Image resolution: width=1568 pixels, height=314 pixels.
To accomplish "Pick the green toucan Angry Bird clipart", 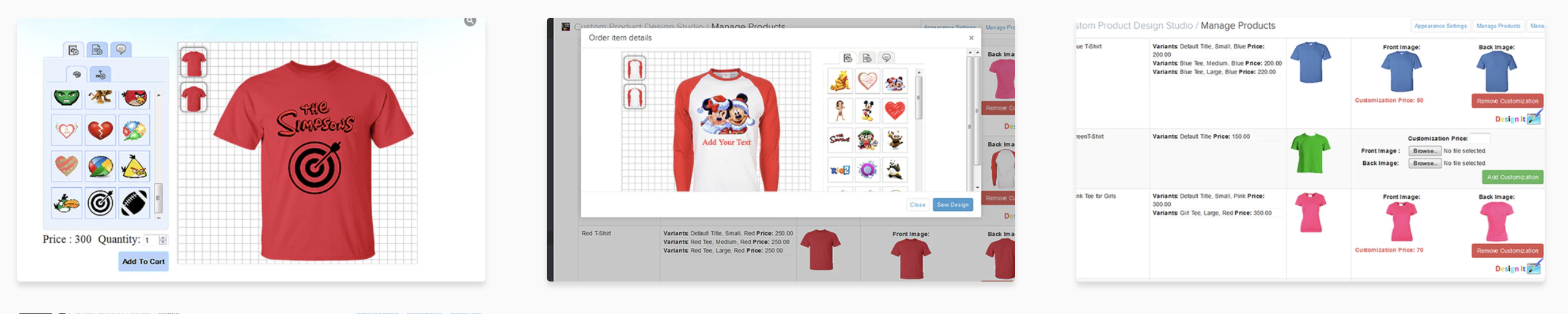I will click(67, 203).
